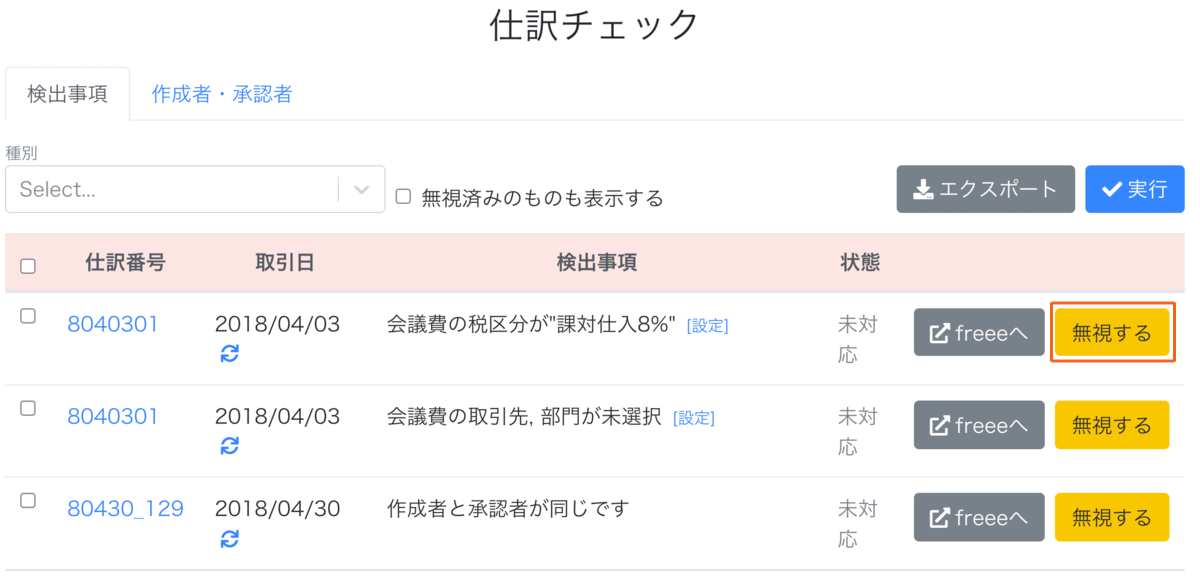
Task: Check the row box for 80430_129
Action: click(x=28, y=500)
